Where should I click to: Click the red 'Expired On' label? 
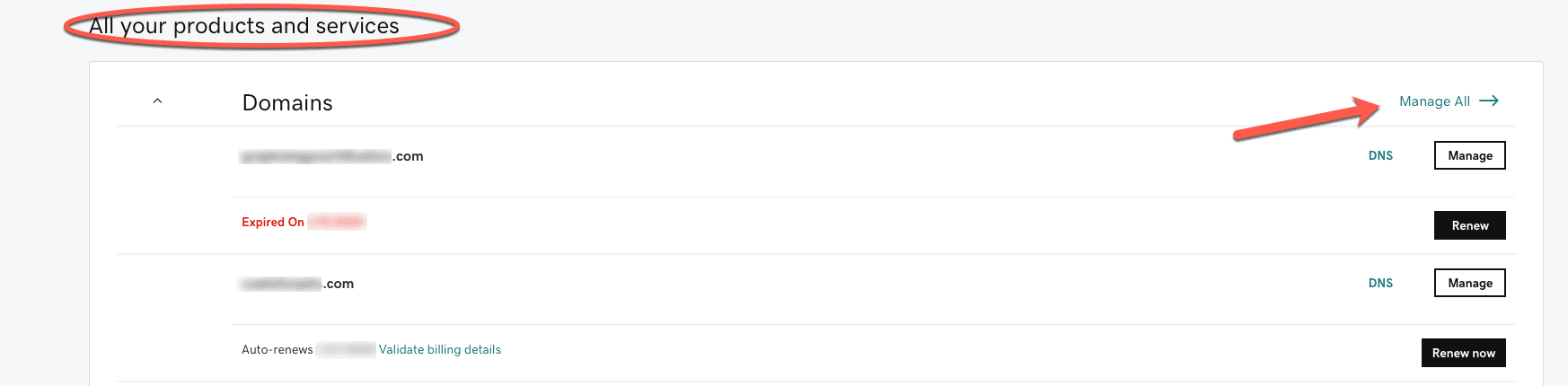pos(273,222)
